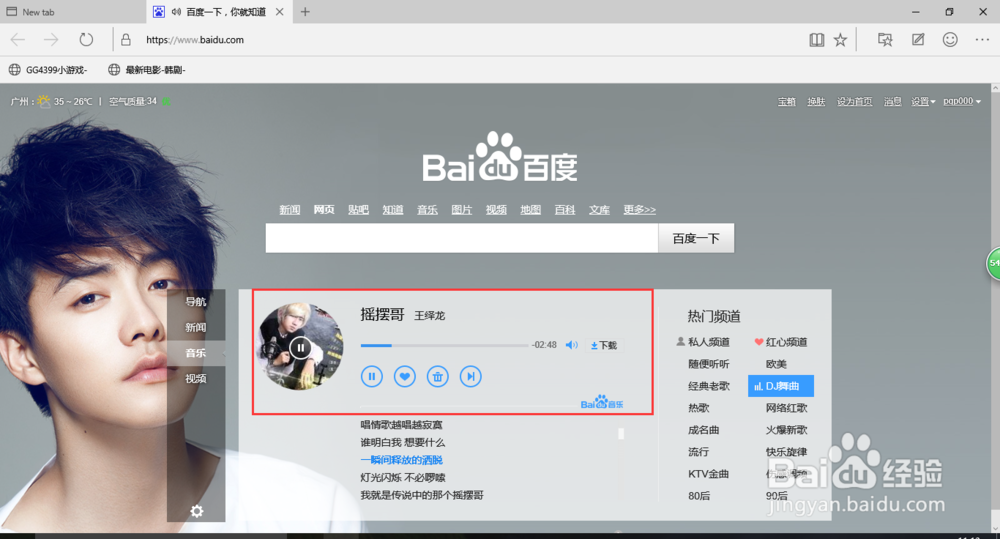Viewport: 1000px width, 539px height.
Task: Choose KTV金曲 channel
Action: 709,474
